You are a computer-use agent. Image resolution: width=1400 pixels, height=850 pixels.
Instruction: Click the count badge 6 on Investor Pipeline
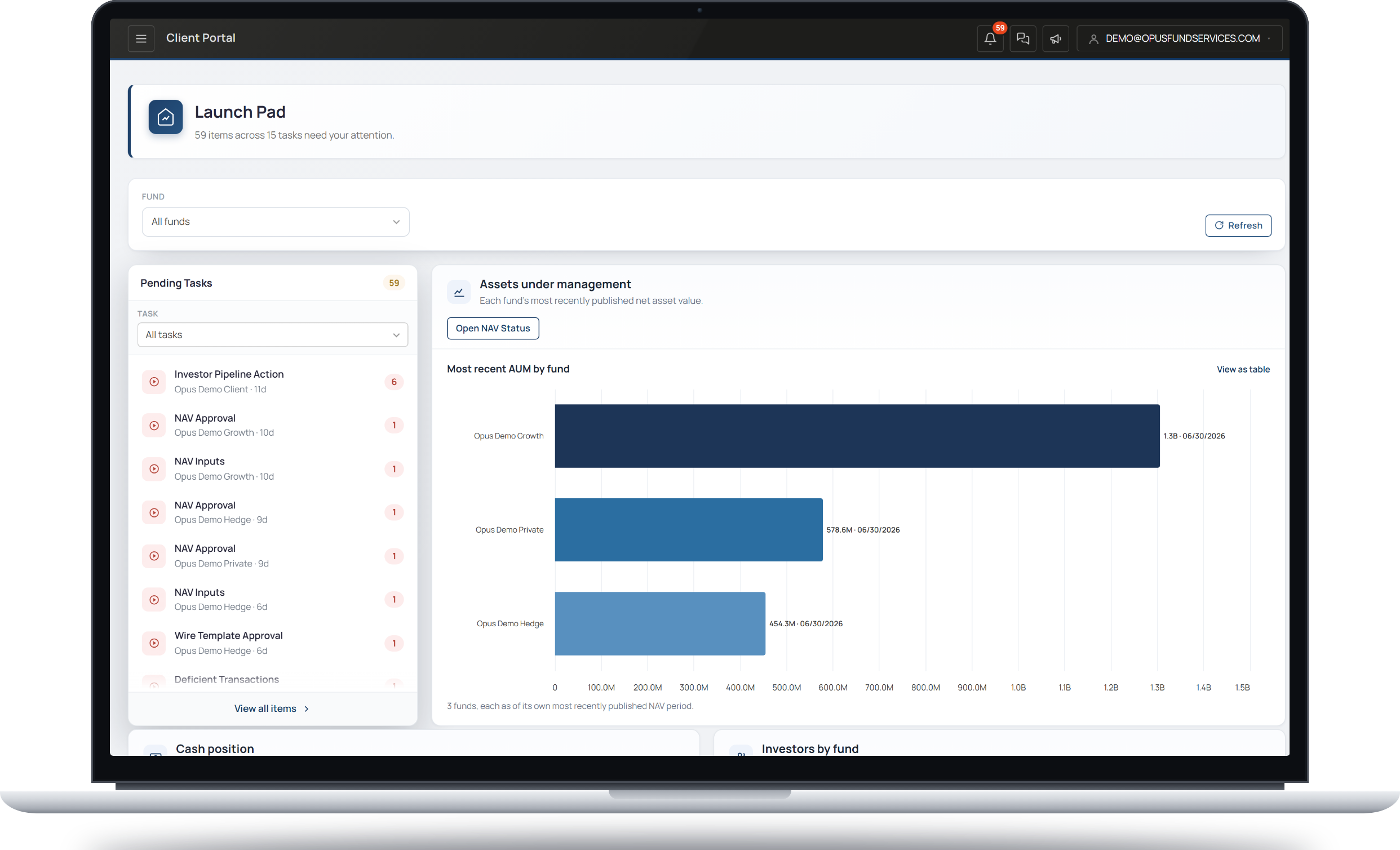click(394, 382)
